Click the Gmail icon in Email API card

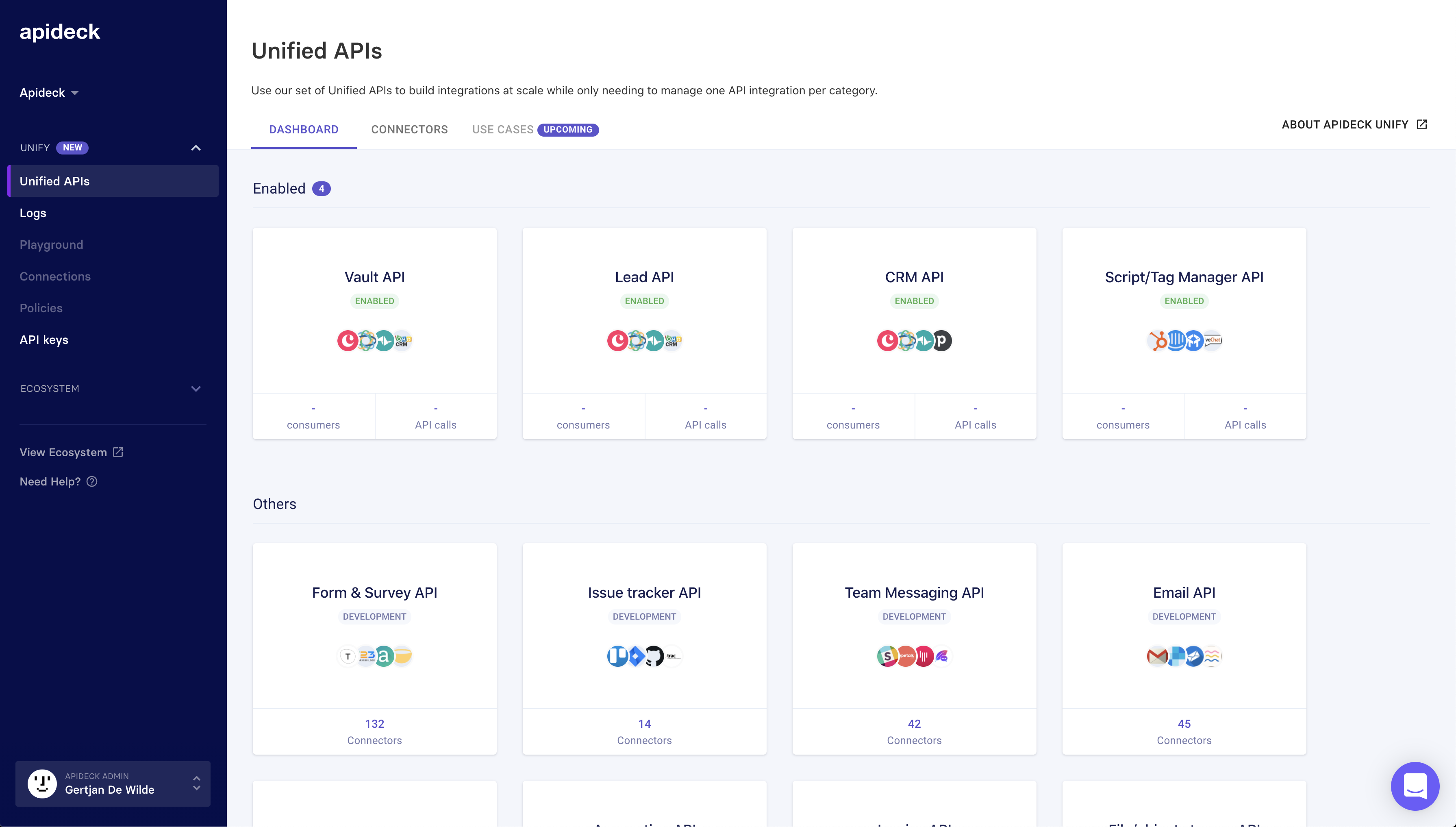coord(1157,656)
